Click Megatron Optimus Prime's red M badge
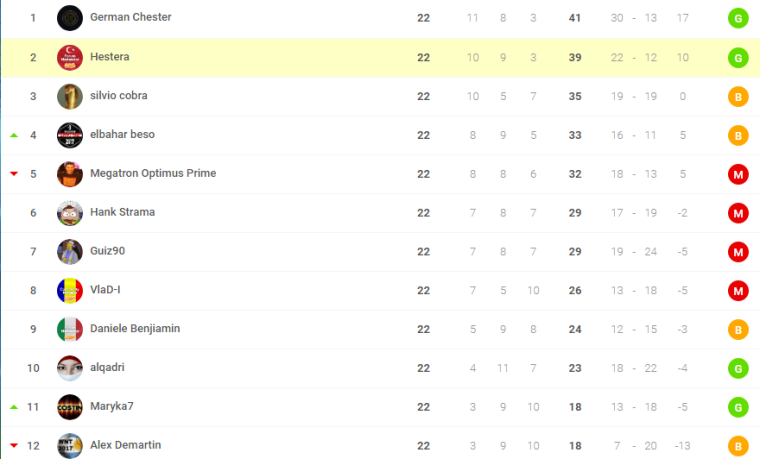This screenshot has height=459, width=760. (x=738, y=174)
